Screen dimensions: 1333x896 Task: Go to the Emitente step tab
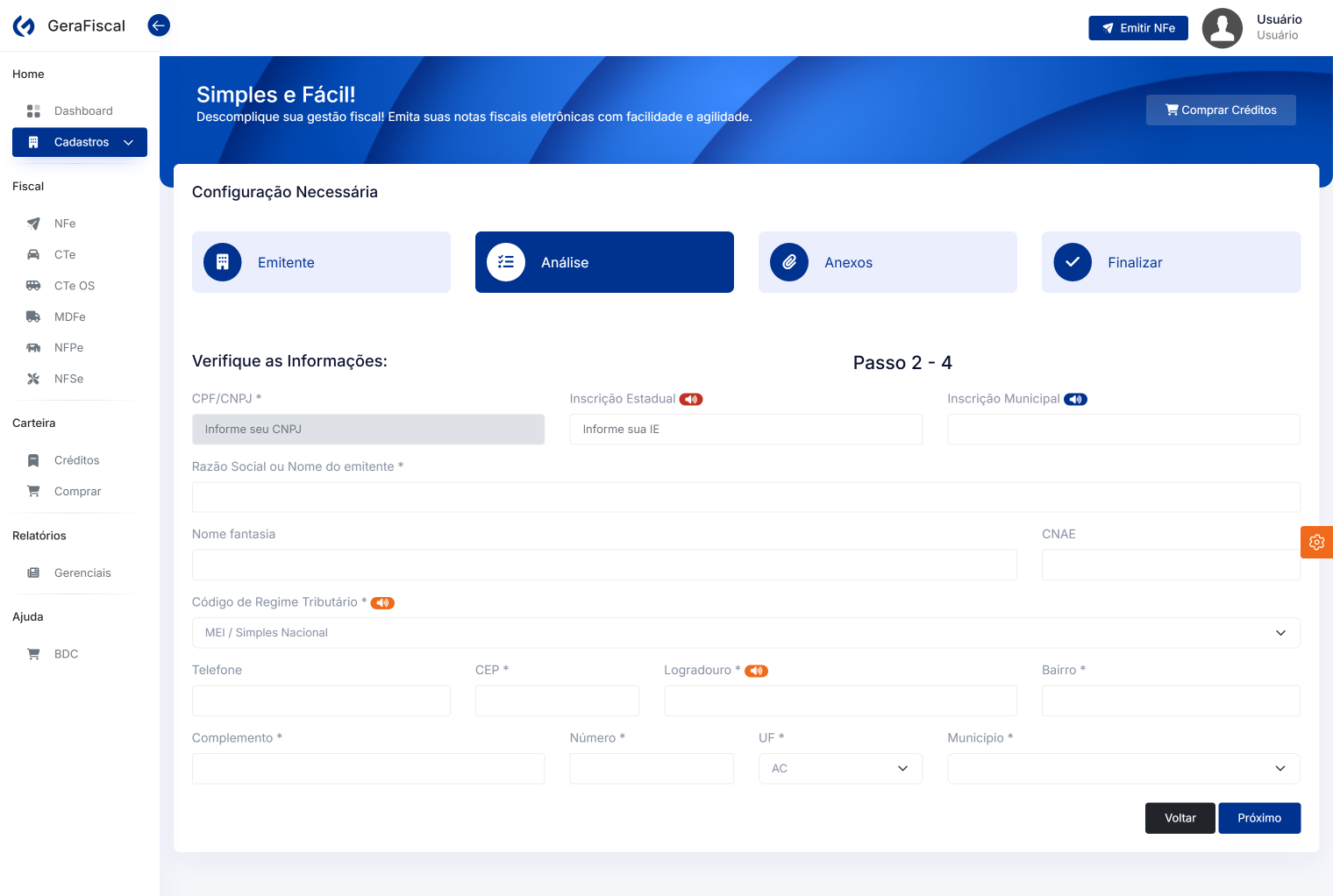pyautogui.click(x=321, y=262)
